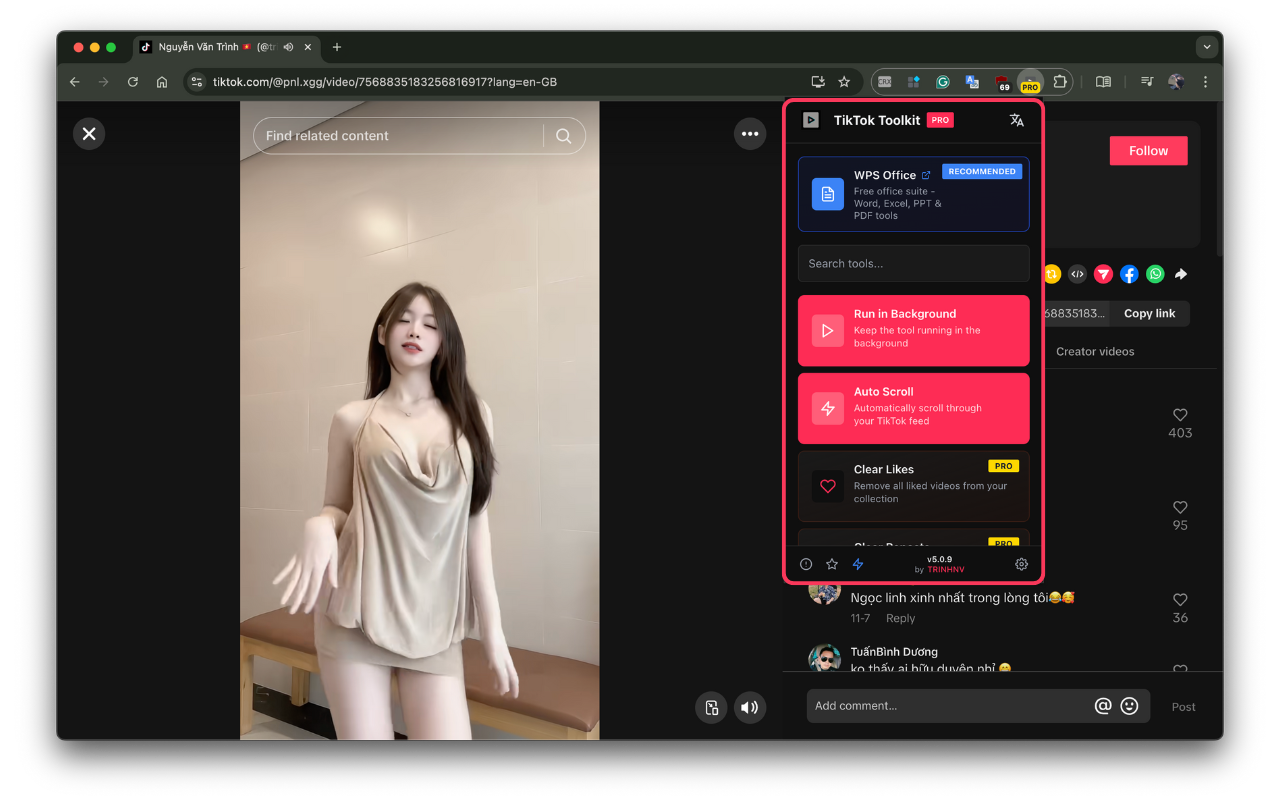This screenshot has height=800, width=1280.
Task: Open the Clear Likes PRO tool
Action: (x=914, y=486)
